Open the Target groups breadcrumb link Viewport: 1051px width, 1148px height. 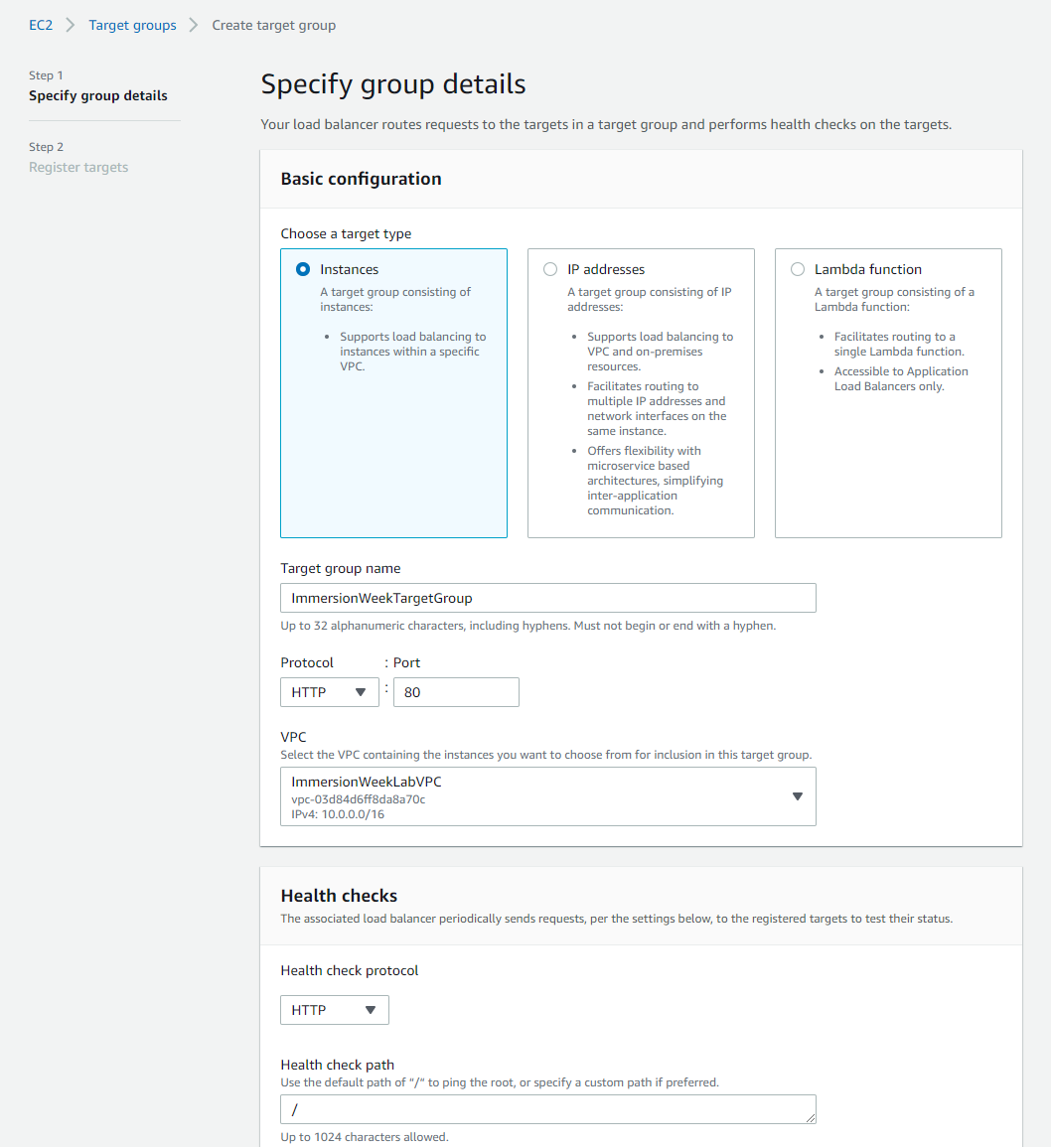(132, 25)
